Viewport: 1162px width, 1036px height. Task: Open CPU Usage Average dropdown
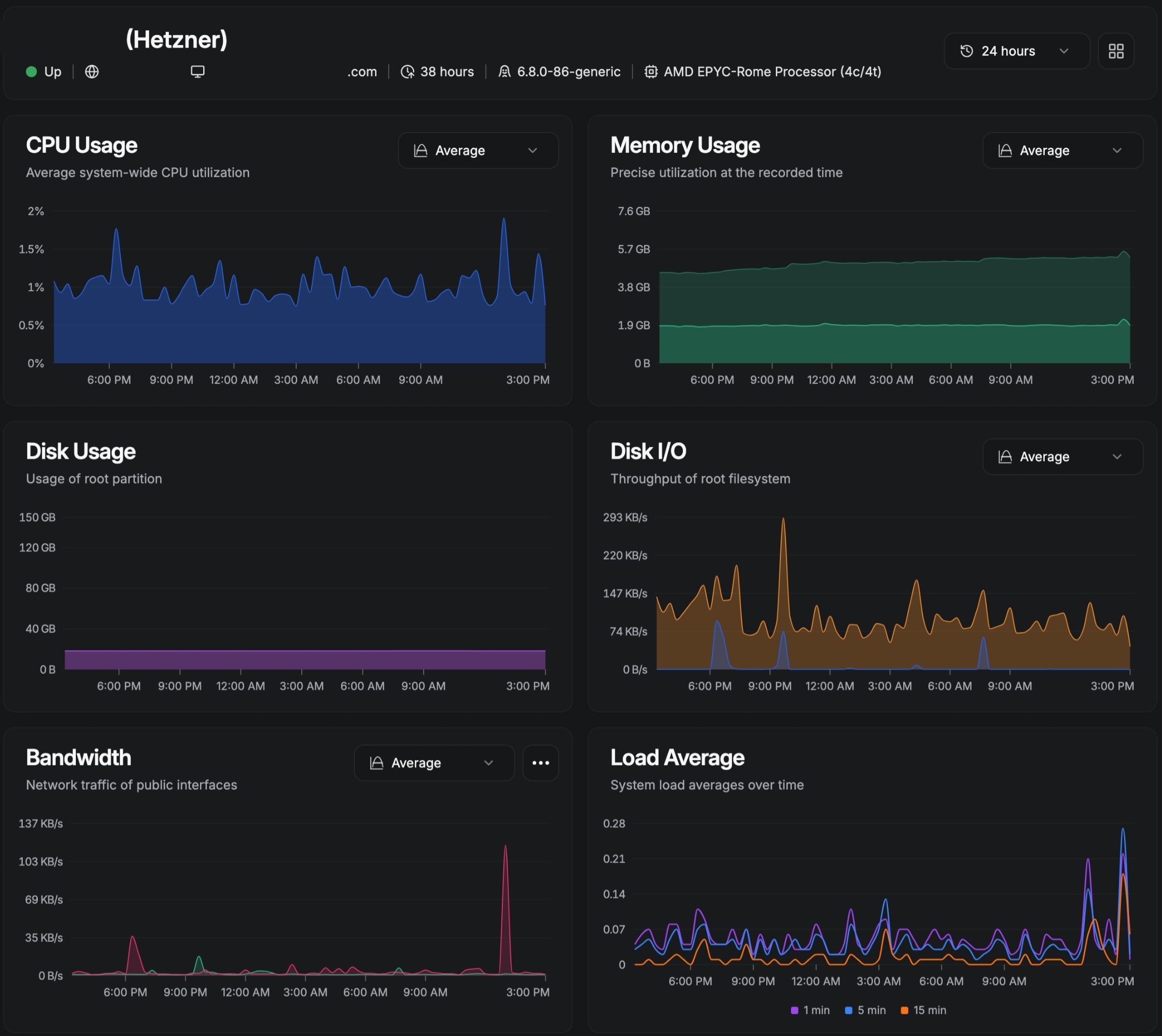(478, 150)
